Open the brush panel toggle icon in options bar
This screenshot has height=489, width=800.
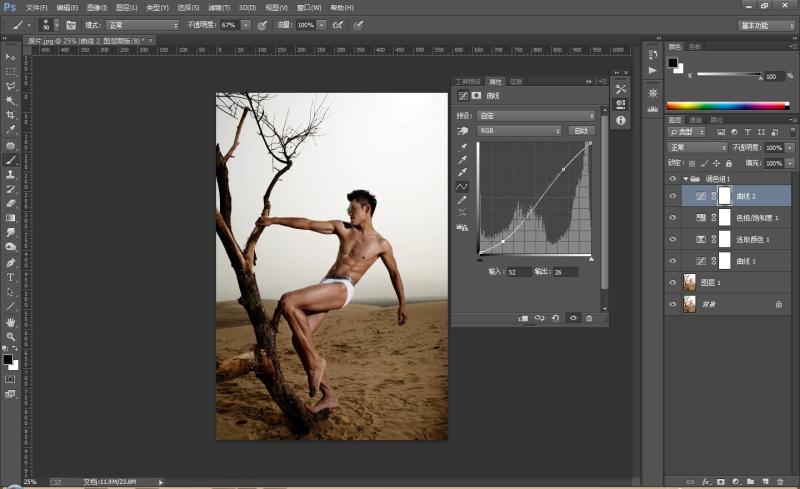pyautogui.click(x=71, y=25)
